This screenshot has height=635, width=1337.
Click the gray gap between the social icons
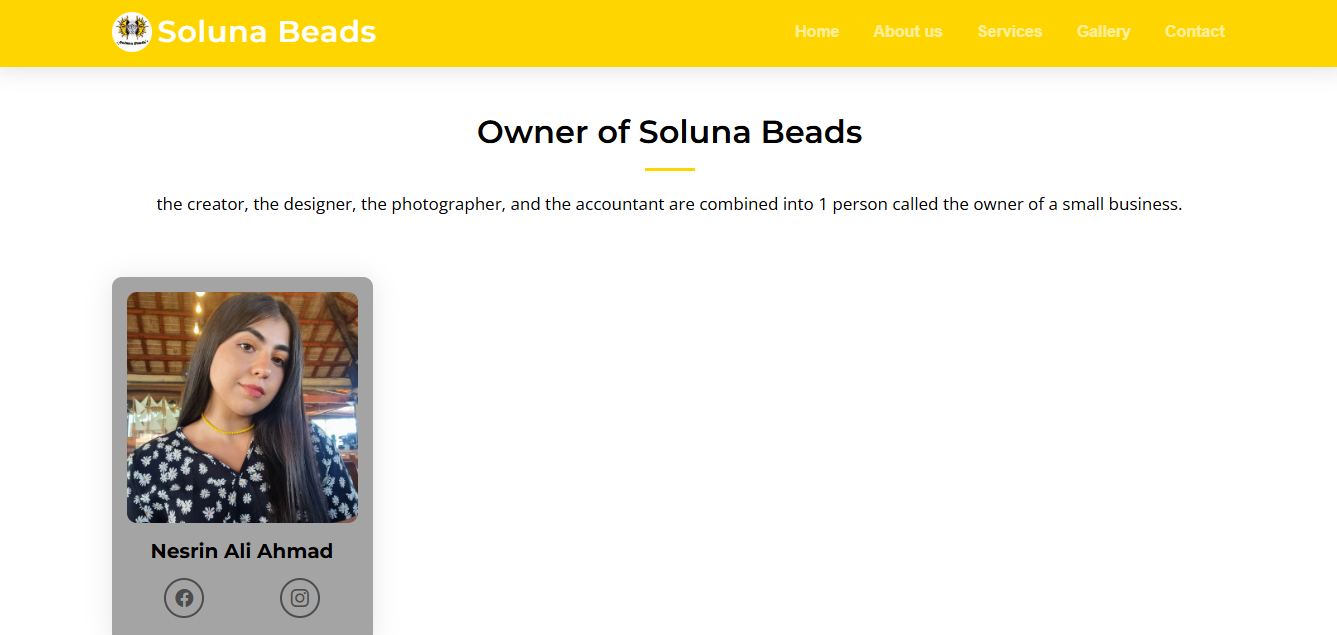[242, 598]
